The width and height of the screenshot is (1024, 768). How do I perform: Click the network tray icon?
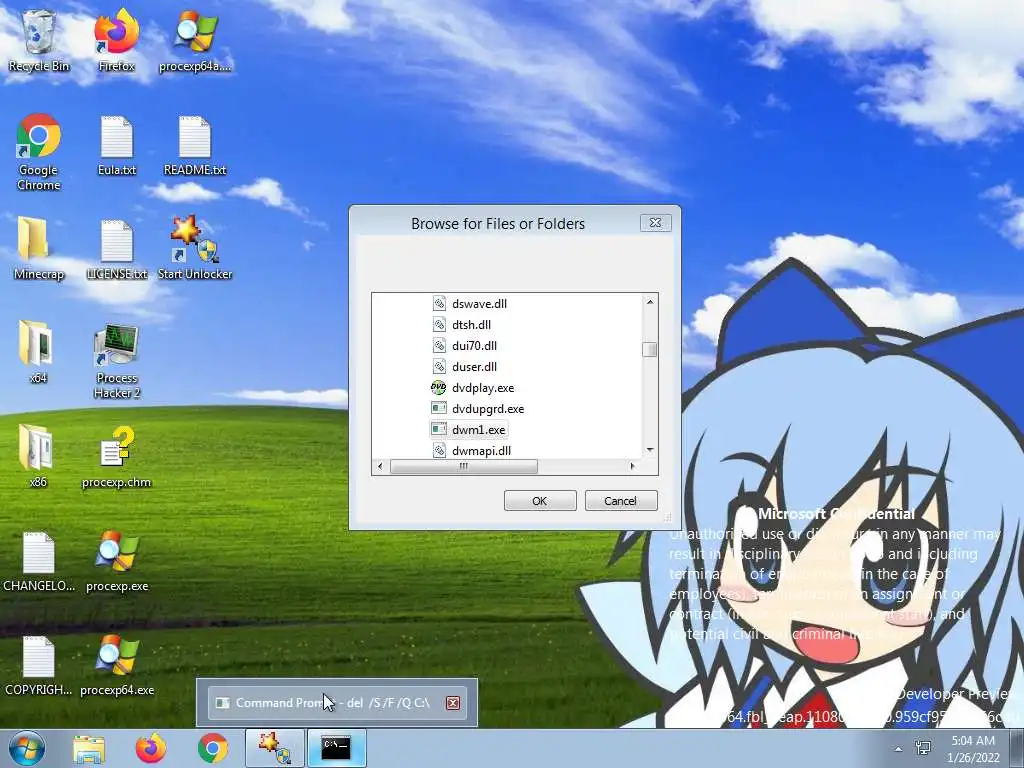(x=923, y=748)
